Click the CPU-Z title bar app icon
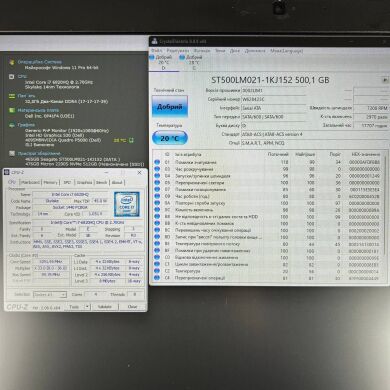Viewport: 390px width, 390px height. click(8, 172)
